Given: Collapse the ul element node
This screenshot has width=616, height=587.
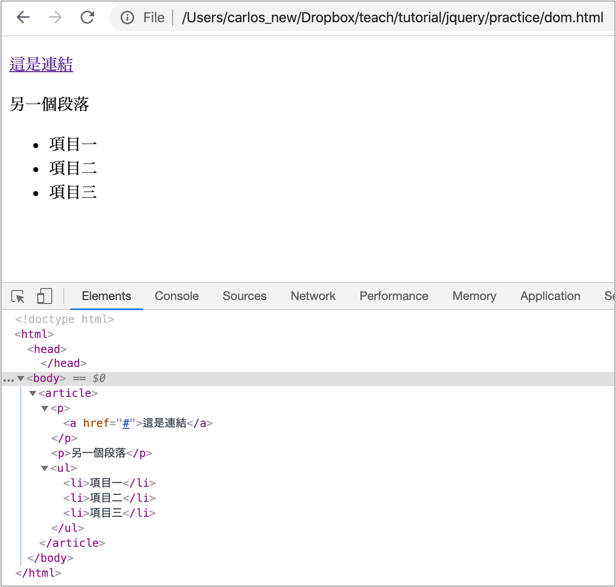Looking at the screenshot, I should tap(45, 468).
